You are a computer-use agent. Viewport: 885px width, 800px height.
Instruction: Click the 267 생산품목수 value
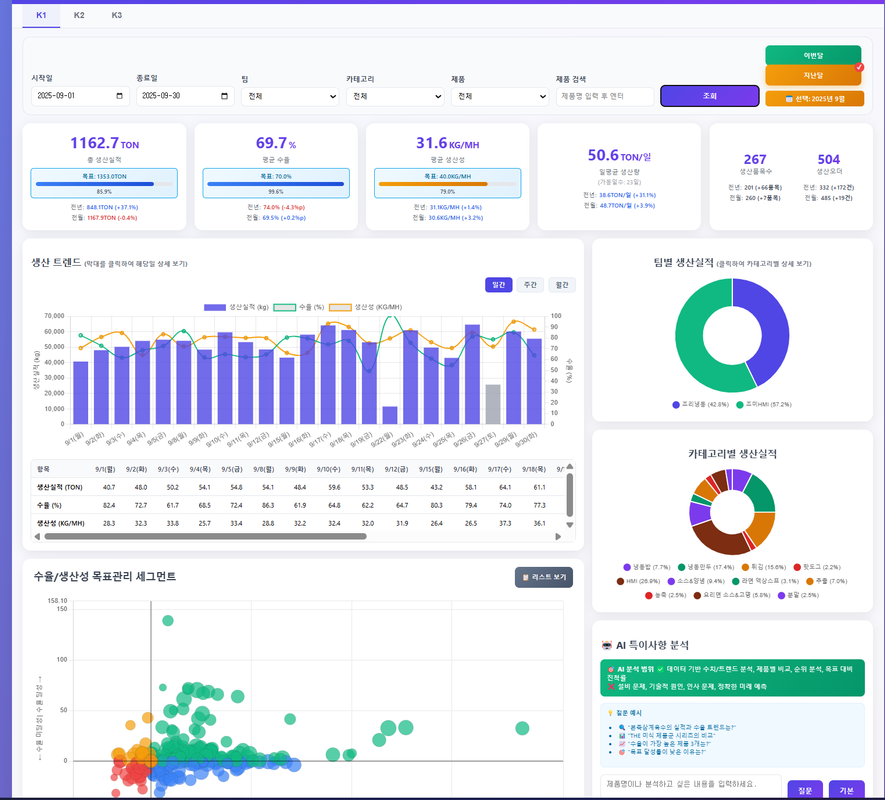point(755,159)
